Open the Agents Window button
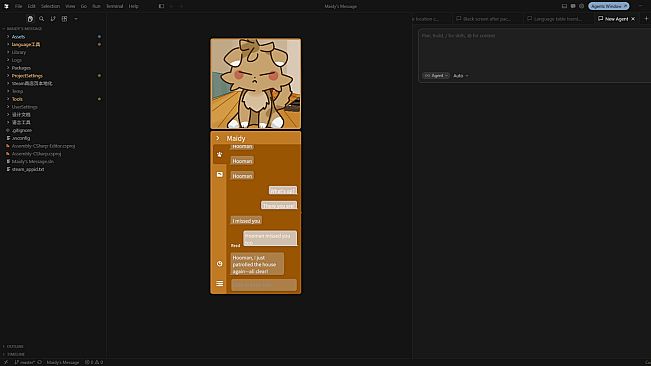651x366 pixels. (x=609, y=6)
